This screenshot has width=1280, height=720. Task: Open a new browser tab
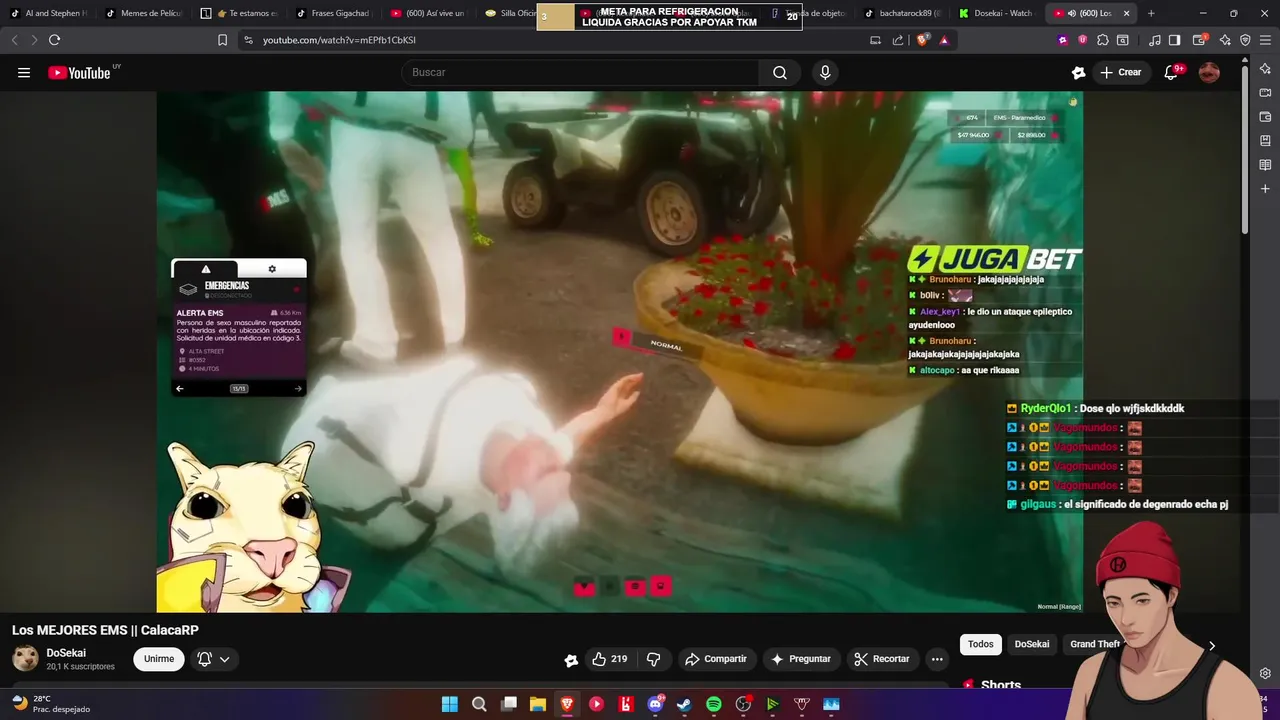point(1151,13)
